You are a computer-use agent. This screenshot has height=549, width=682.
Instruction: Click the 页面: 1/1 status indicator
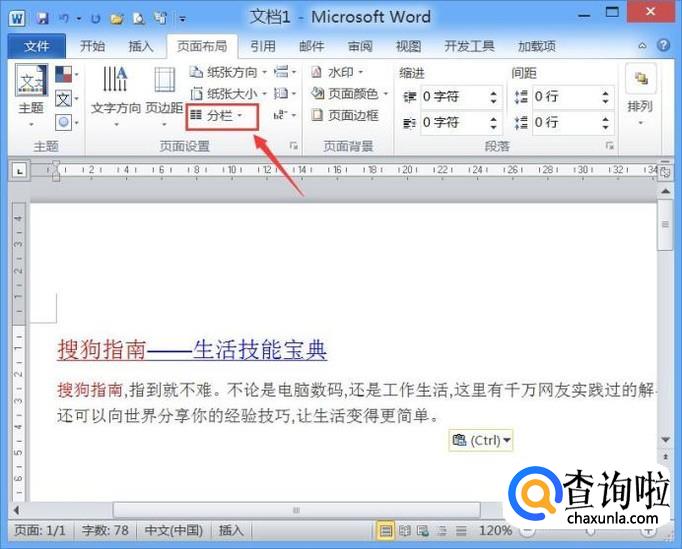tap(40, 530)
